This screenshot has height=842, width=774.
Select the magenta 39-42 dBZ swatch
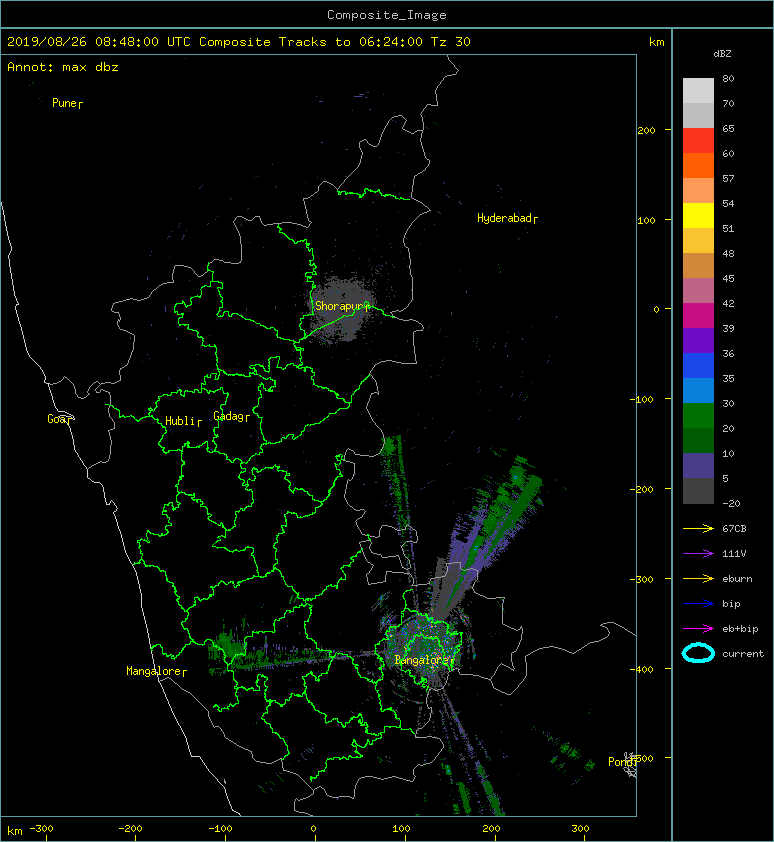tap(698, 315)
